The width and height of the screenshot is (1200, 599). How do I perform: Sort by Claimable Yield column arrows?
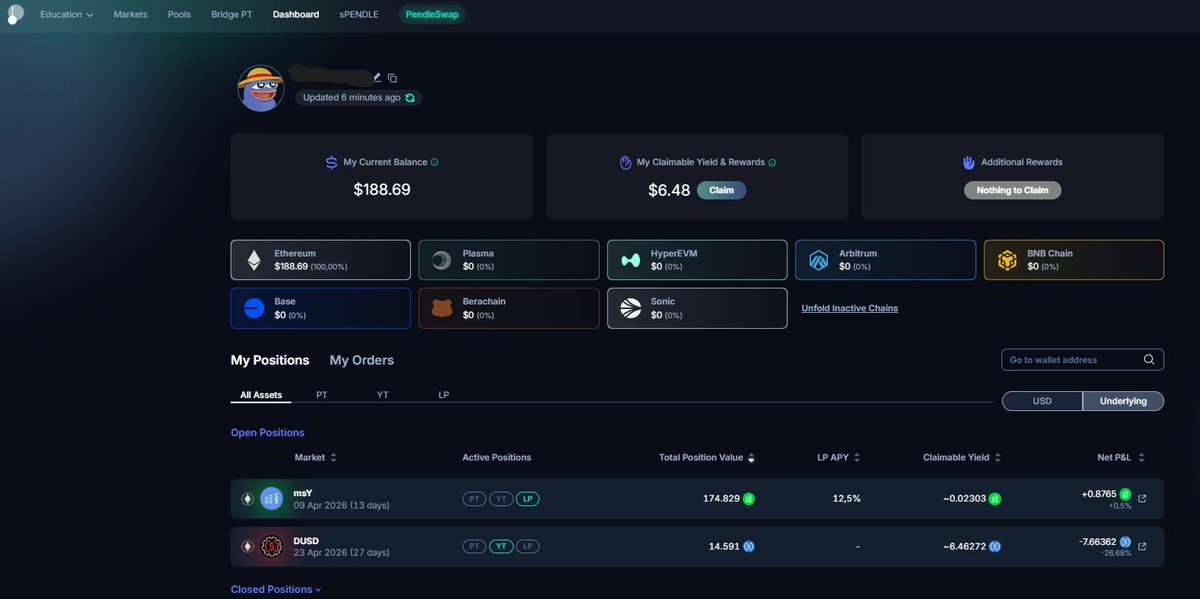[998, 457]
